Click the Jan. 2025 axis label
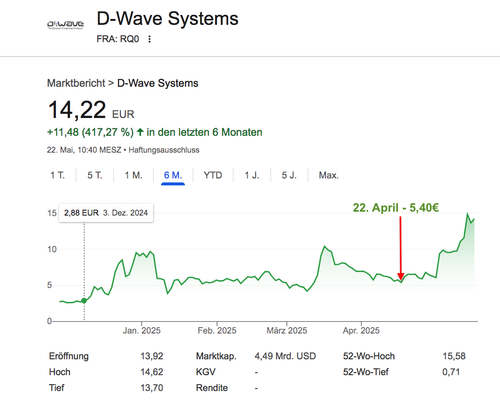Image resolution: width=500 pixels, height=400 pixels. coord(142,331)
